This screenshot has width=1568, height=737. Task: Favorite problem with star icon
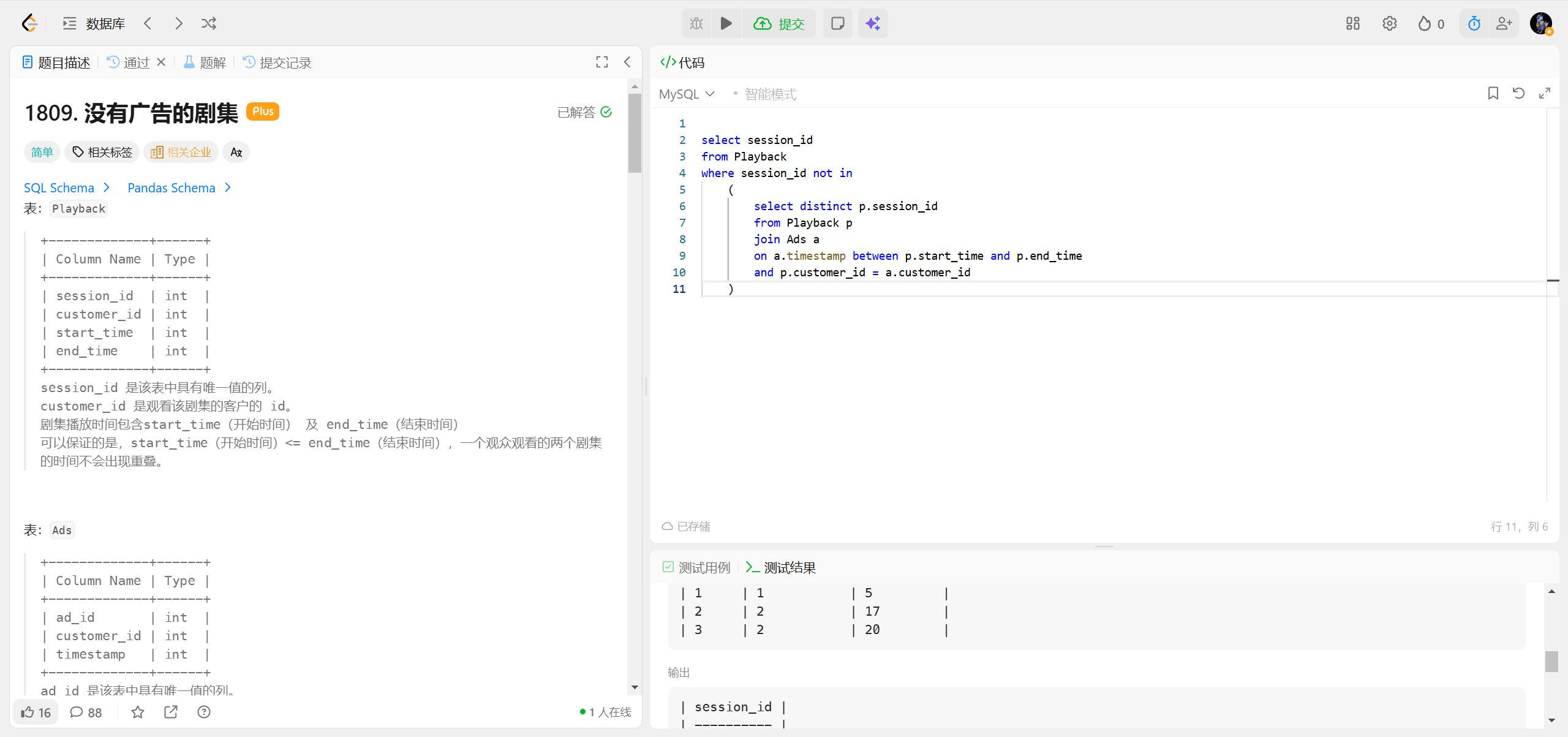point(138,712)
